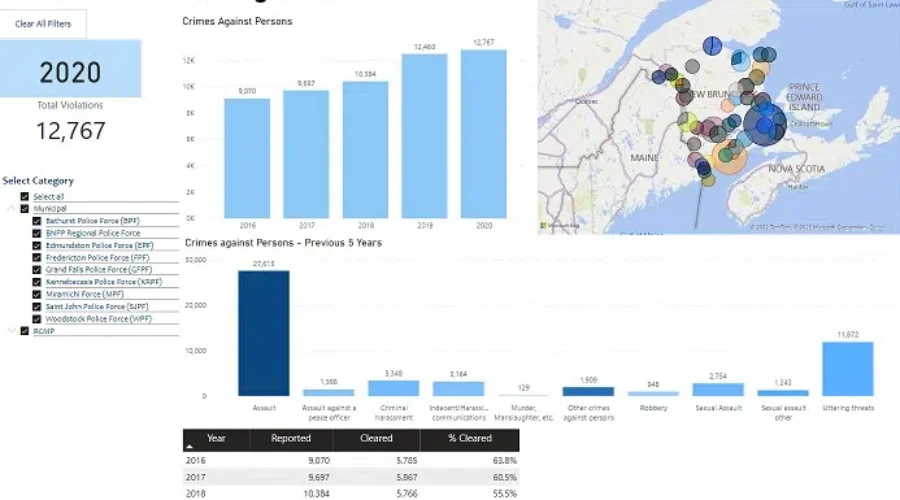Click the 10,384 reported table cell

click(x=317, y=494)
